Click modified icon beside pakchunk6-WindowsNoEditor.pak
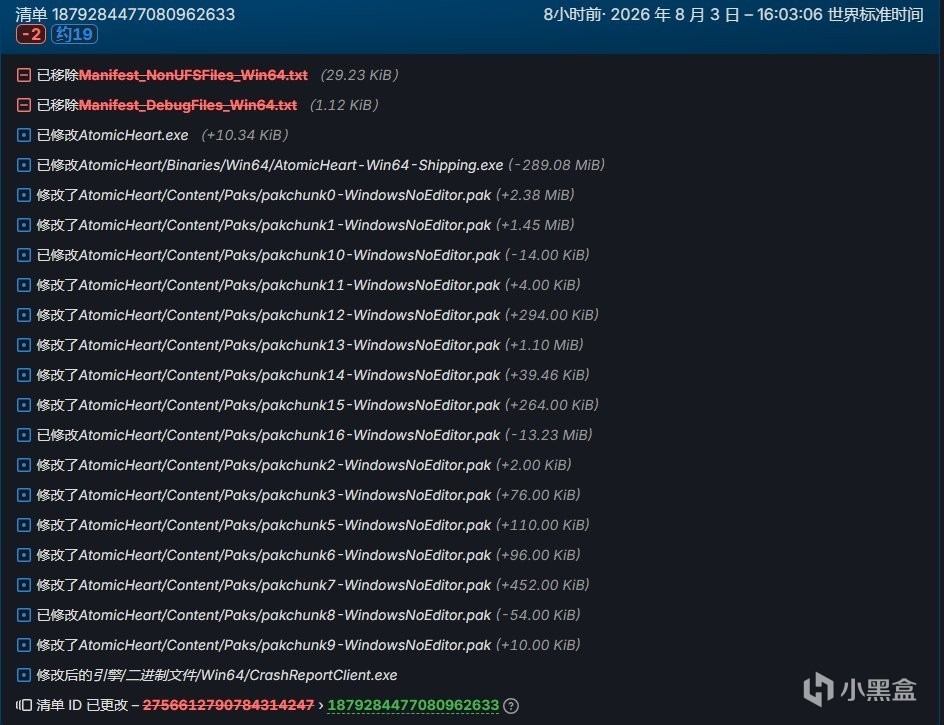The width and height of the screenshot is (944, 725). coord(24,555)
